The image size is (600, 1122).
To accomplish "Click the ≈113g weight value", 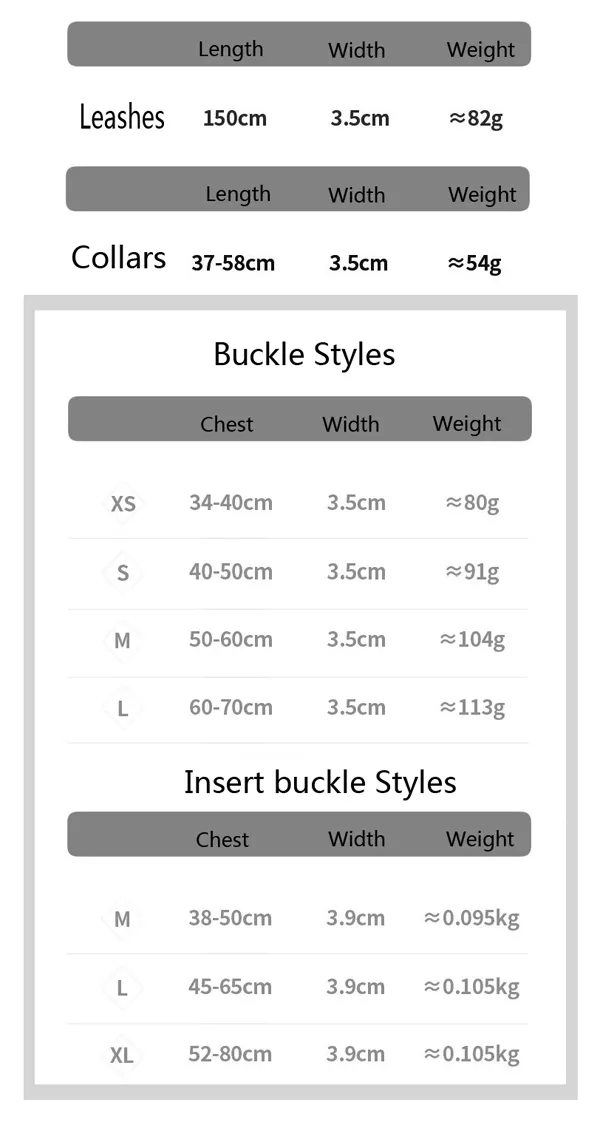I will [x=472, y=708].
